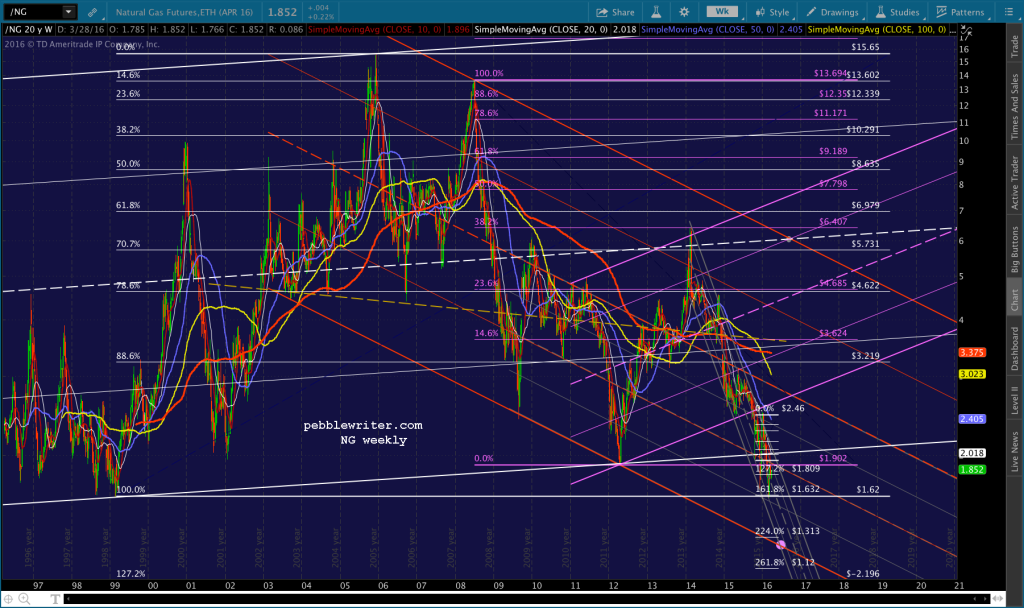Click the $11.171 magenta price label
Viewport: 1024px width, 608px height.
[x=830, y=113]
